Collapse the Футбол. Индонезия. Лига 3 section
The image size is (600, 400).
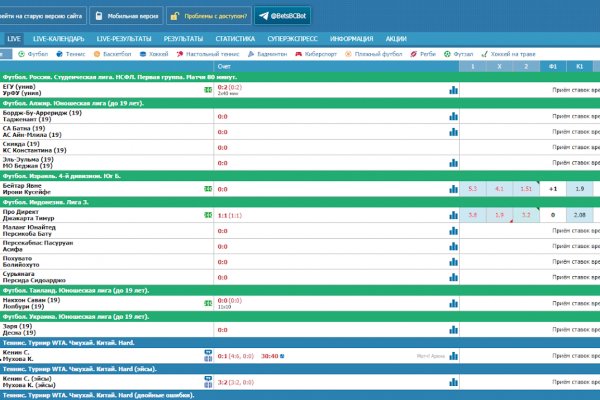pos(60,202)
